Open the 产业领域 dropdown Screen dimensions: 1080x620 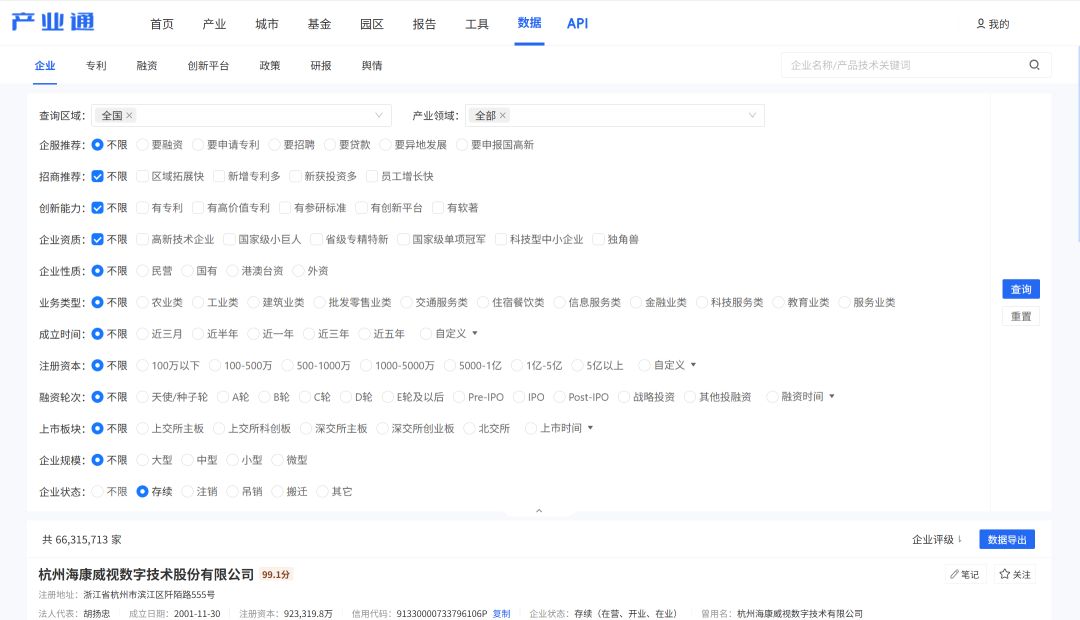[x=752, y=116]
